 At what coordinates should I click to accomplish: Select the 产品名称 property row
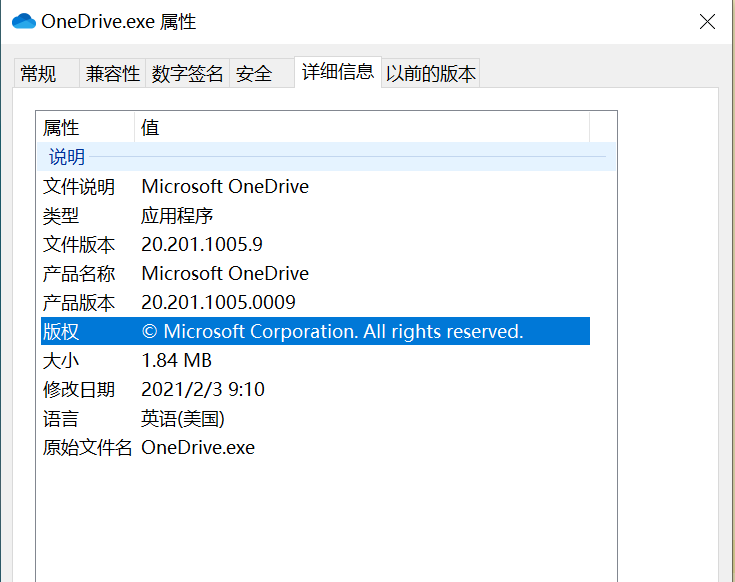(315, 274)
